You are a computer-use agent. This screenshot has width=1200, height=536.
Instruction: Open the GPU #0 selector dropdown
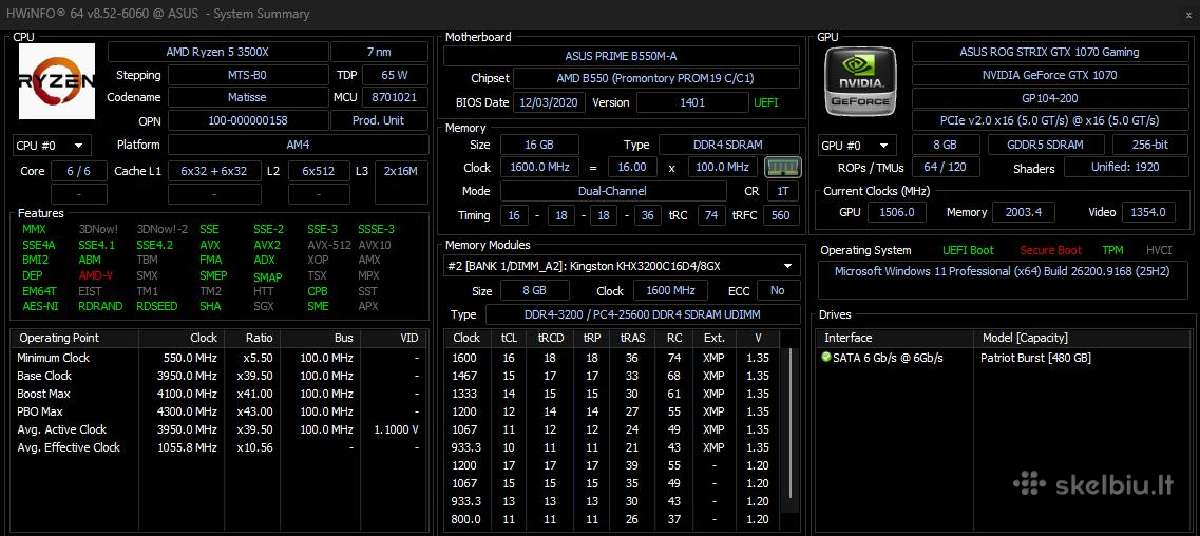(x=857, y=145)
